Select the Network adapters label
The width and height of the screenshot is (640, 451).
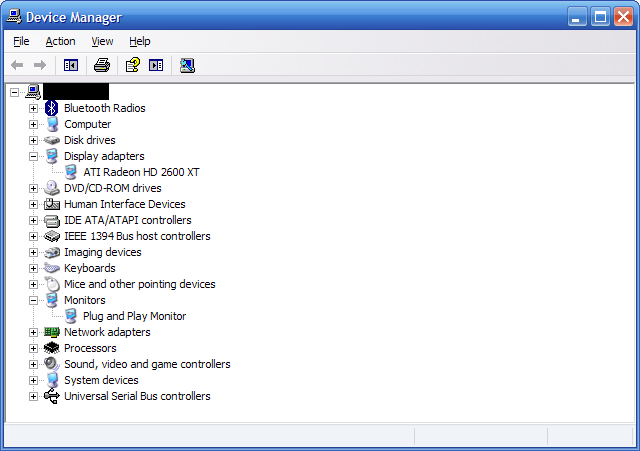(x=107, y=332)
